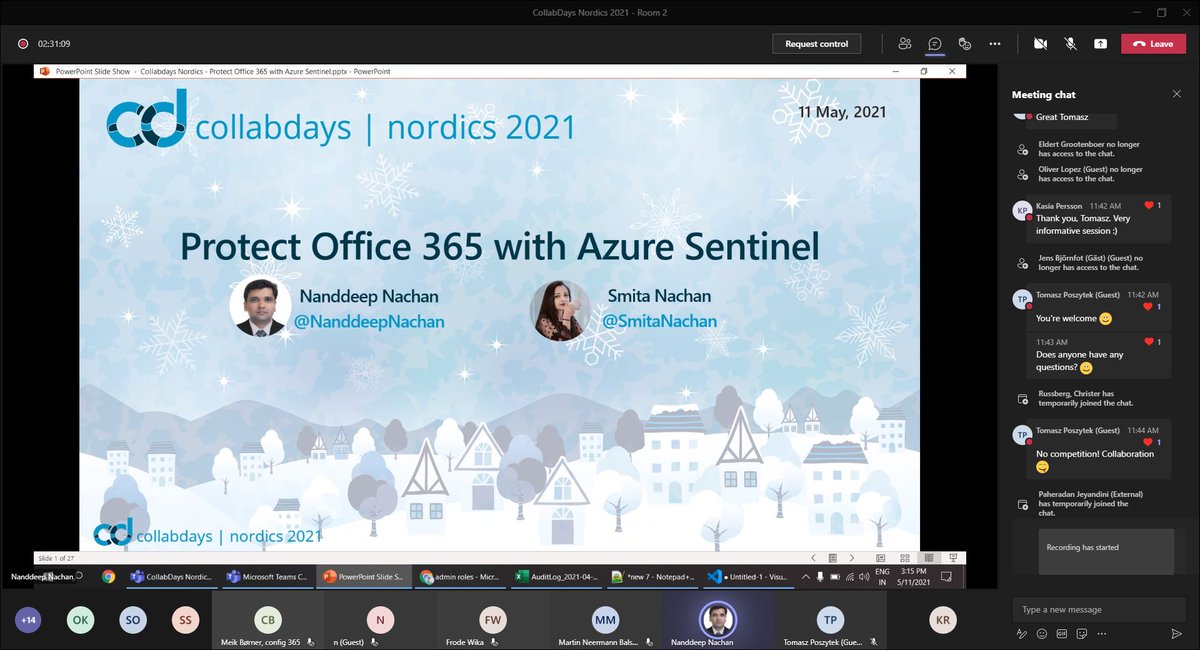Image resolution: width=1200 pixels, height=650 pixels.
Task: Select "Recording has started" notification
Action: pyautogui.click(x=1105, y=551)
